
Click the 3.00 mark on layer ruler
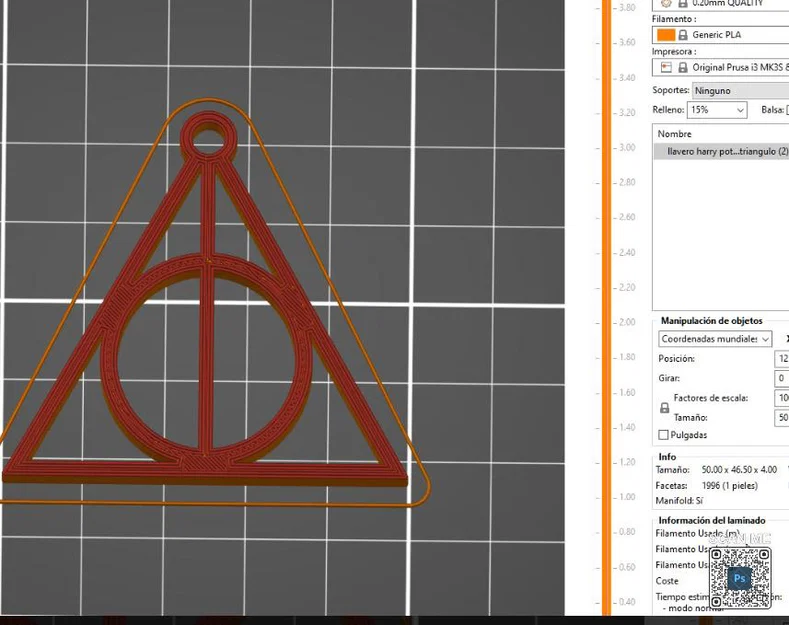(627, 147)
